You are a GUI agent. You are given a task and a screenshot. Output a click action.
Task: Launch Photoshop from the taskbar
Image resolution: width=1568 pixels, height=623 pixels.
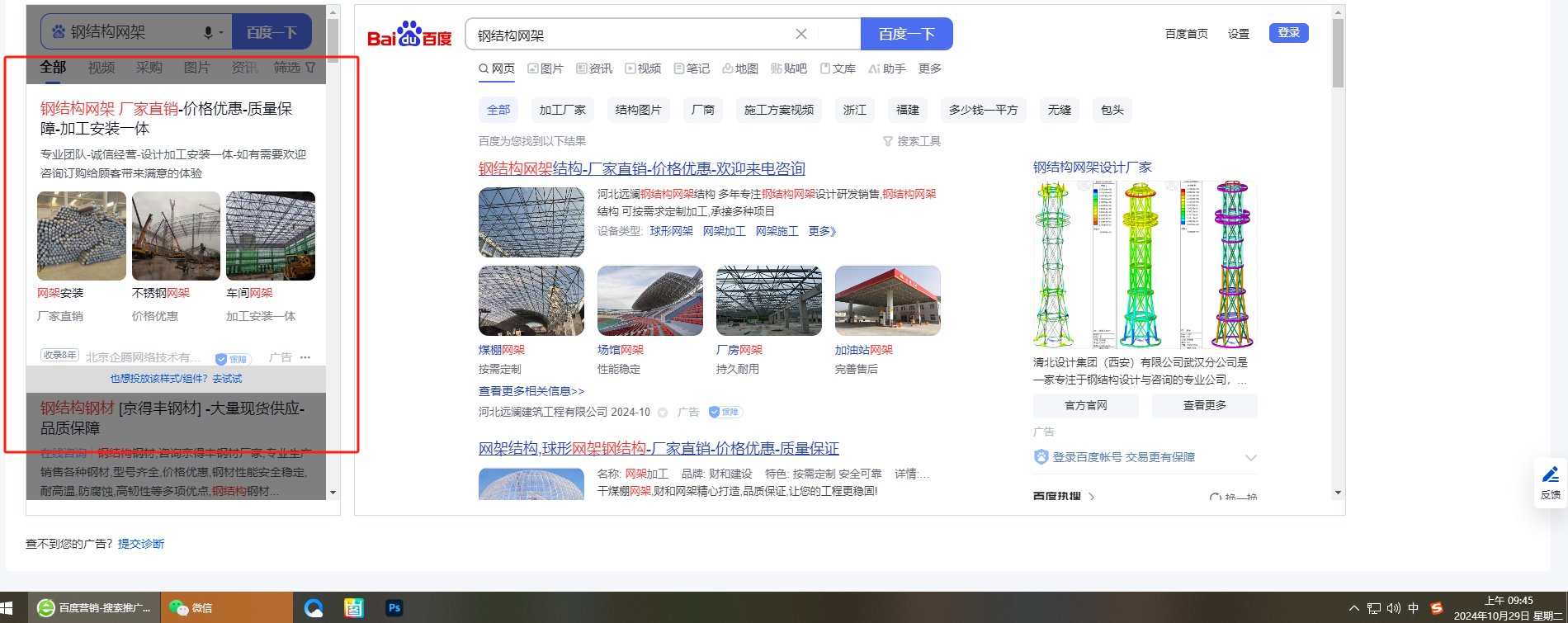point(394,608)
